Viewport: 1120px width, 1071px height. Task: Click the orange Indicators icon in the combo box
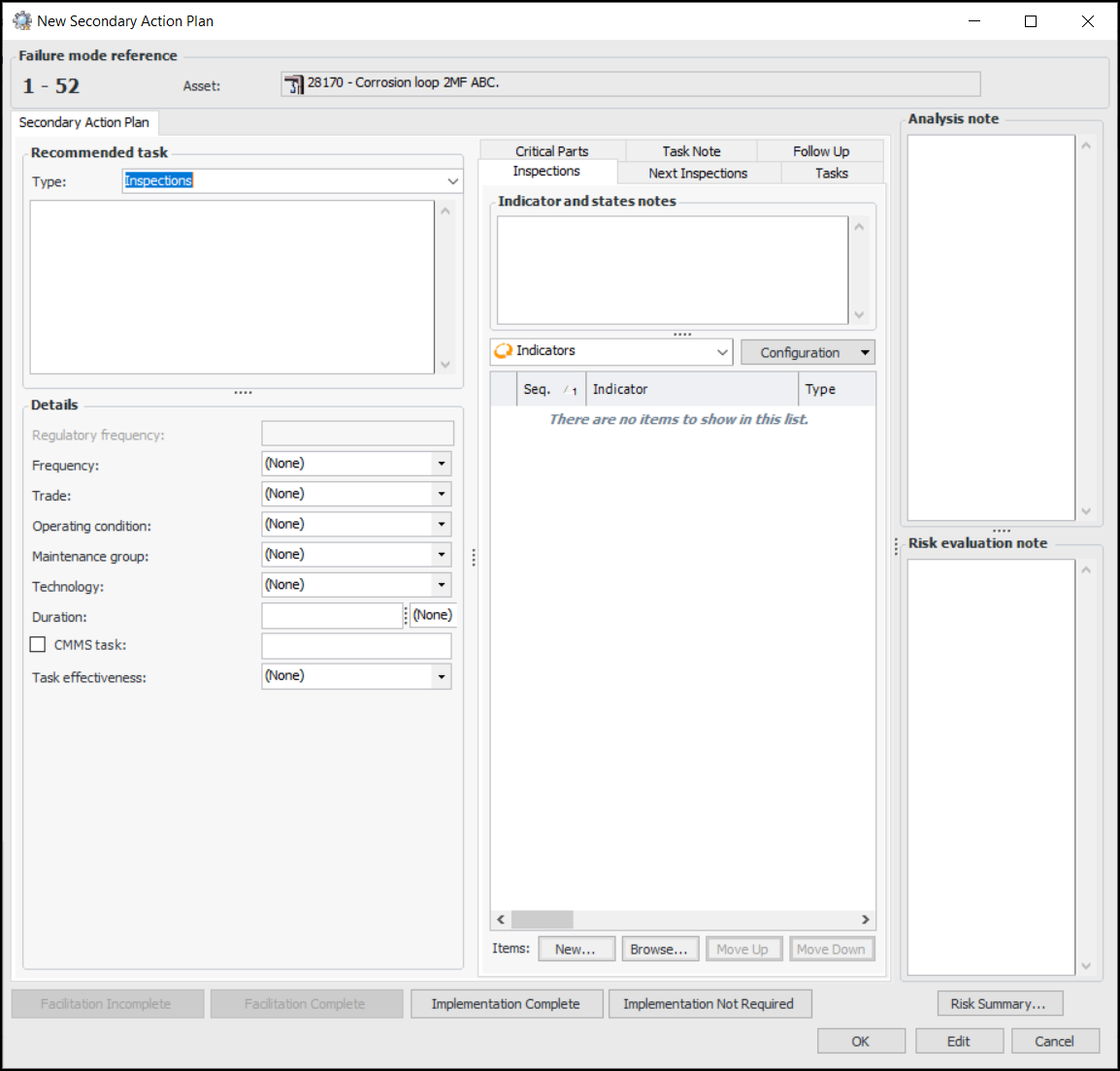pyautogui.click(x=503, y=351)
